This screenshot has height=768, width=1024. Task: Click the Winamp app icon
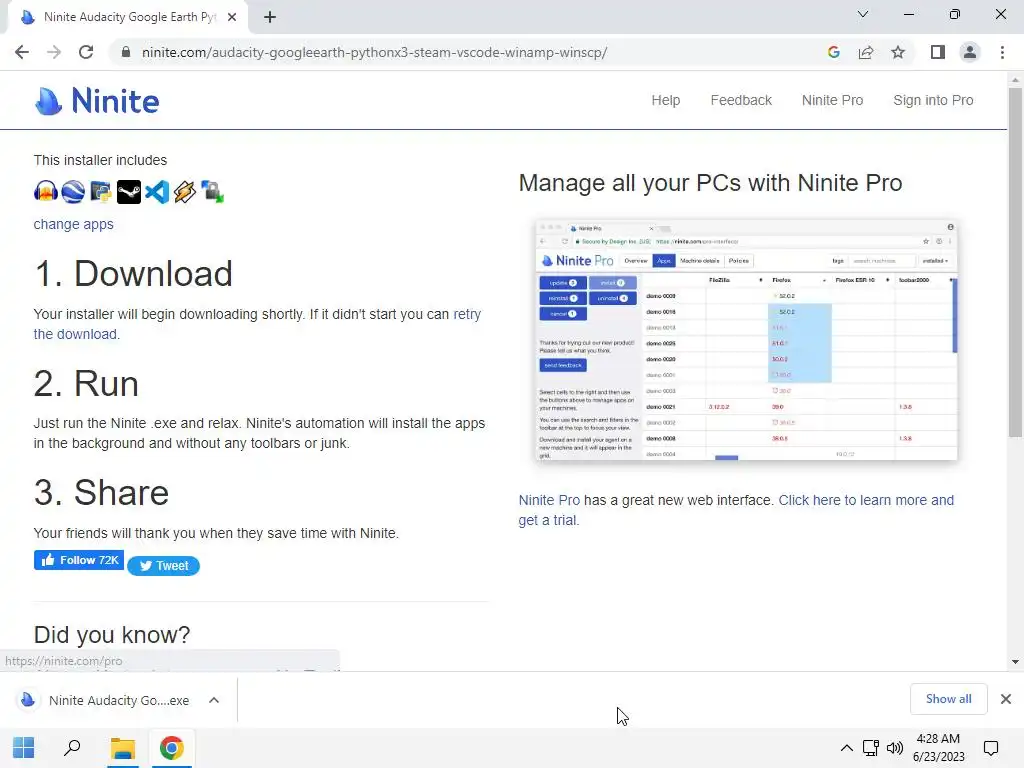(185, 192)
